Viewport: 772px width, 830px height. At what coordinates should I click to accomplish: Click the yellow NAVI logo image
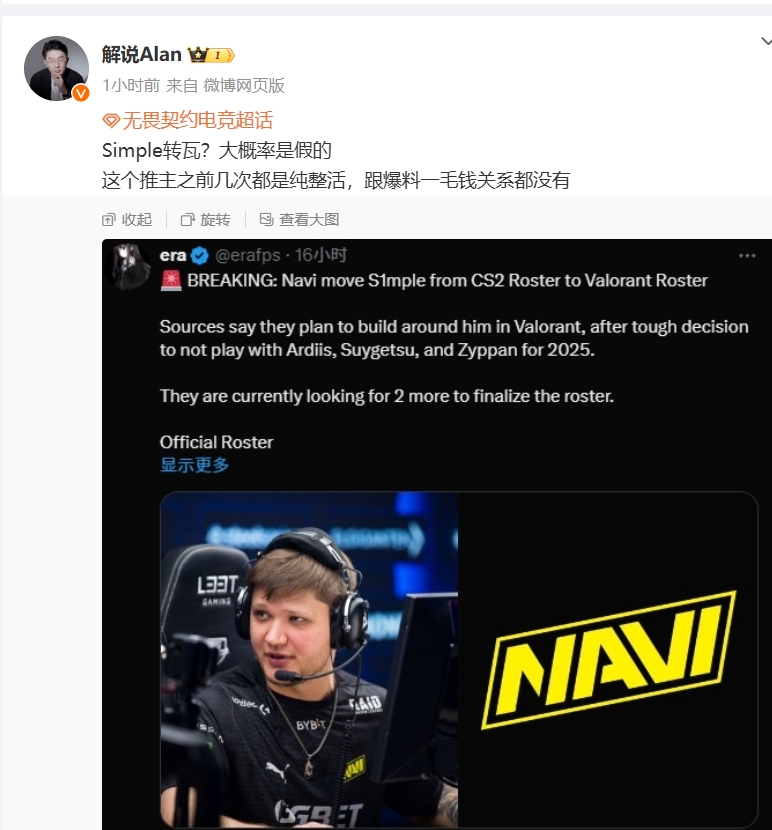[x=609, y=660]
